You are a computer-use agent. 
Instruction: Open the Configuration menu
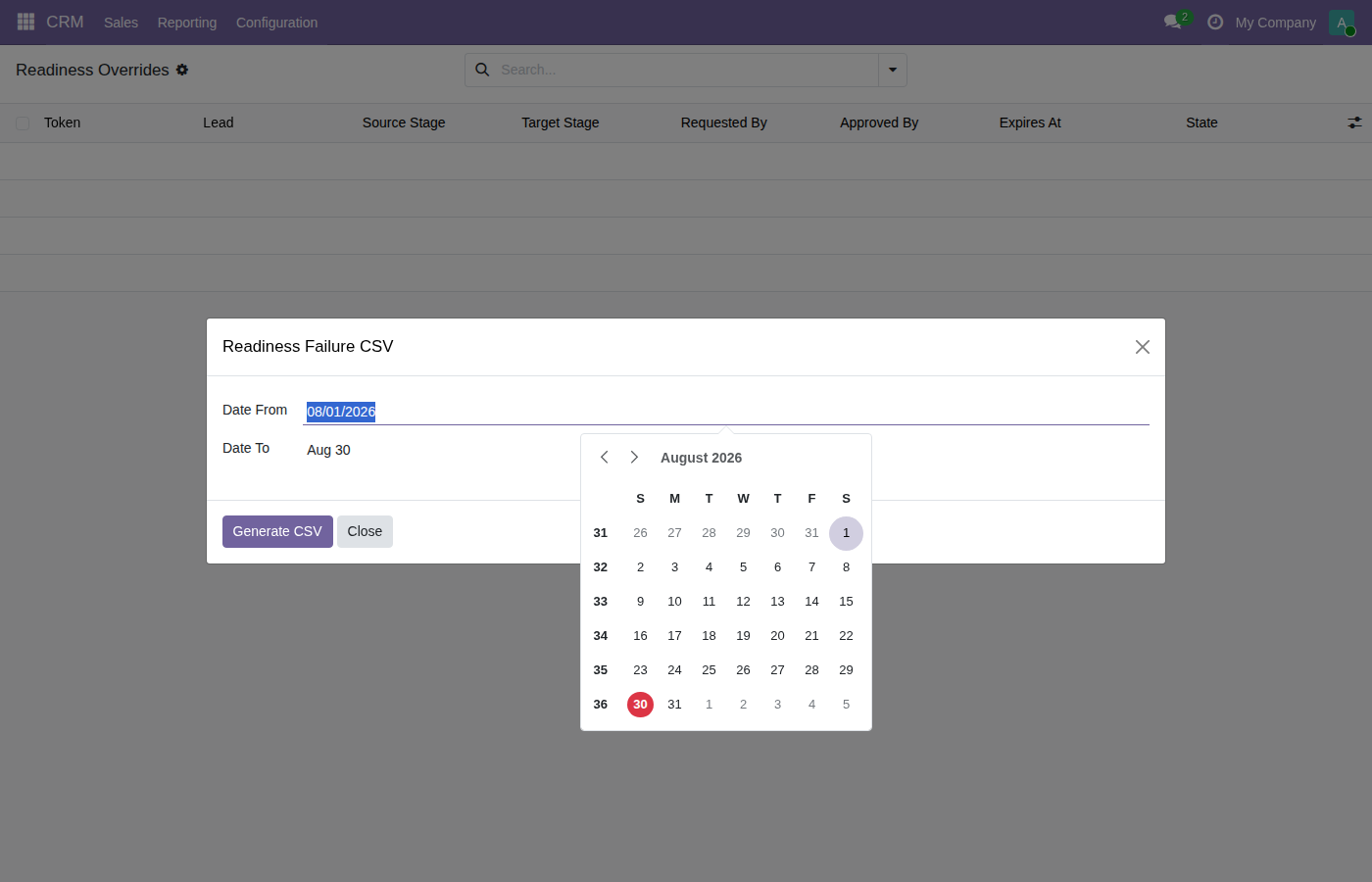[276, 23]
